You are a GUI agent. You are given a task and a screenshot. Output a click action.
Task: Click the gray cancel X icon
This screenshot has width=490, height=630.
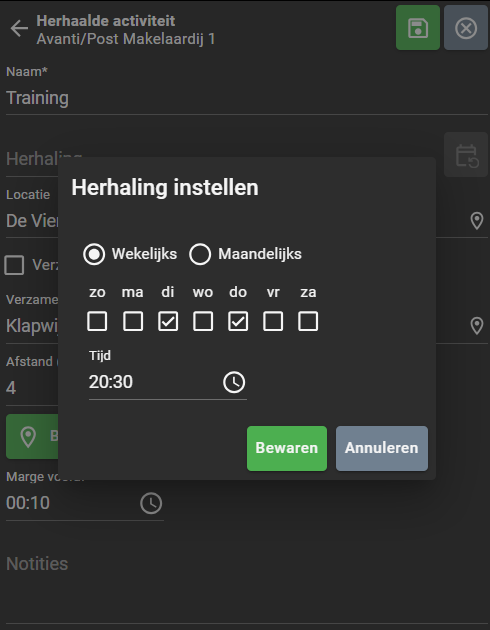tap(466, 28)
